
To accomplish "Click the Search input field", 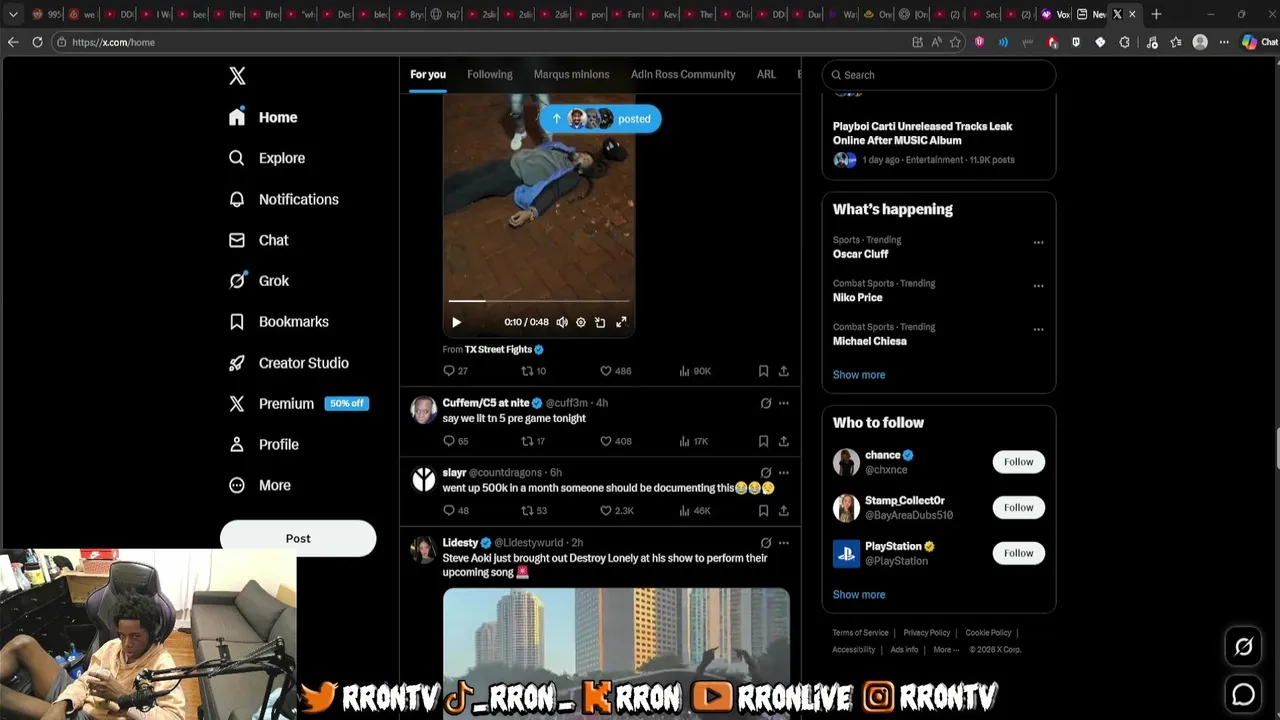I will tap(939, 75).
